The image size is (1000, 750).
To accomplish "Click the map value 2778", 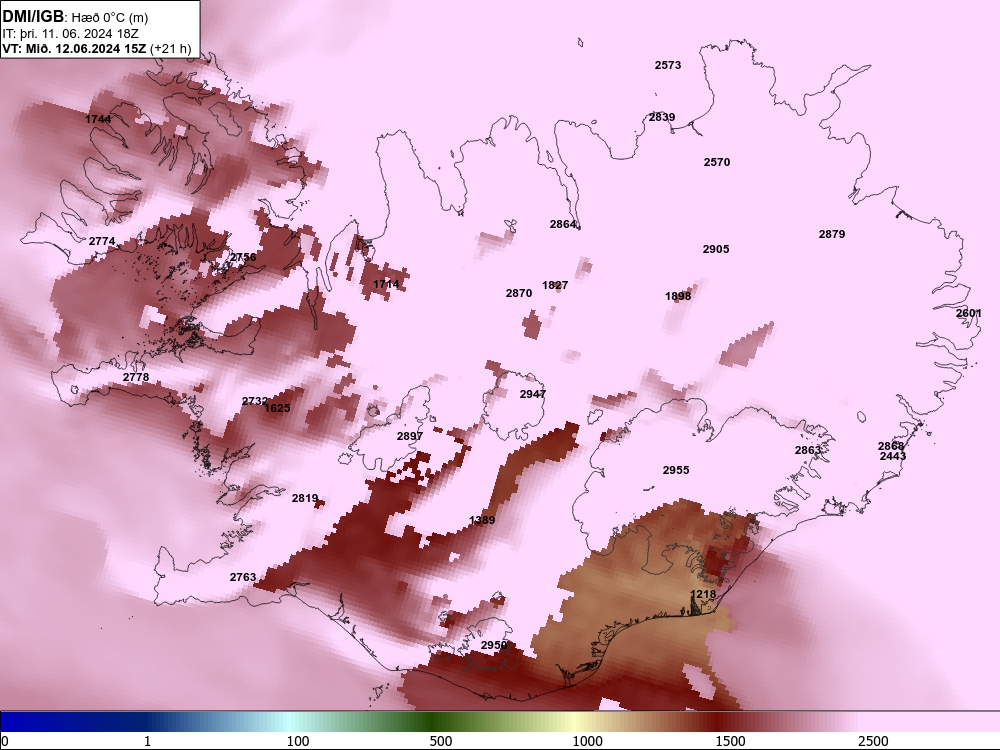I will click(136, 378).
